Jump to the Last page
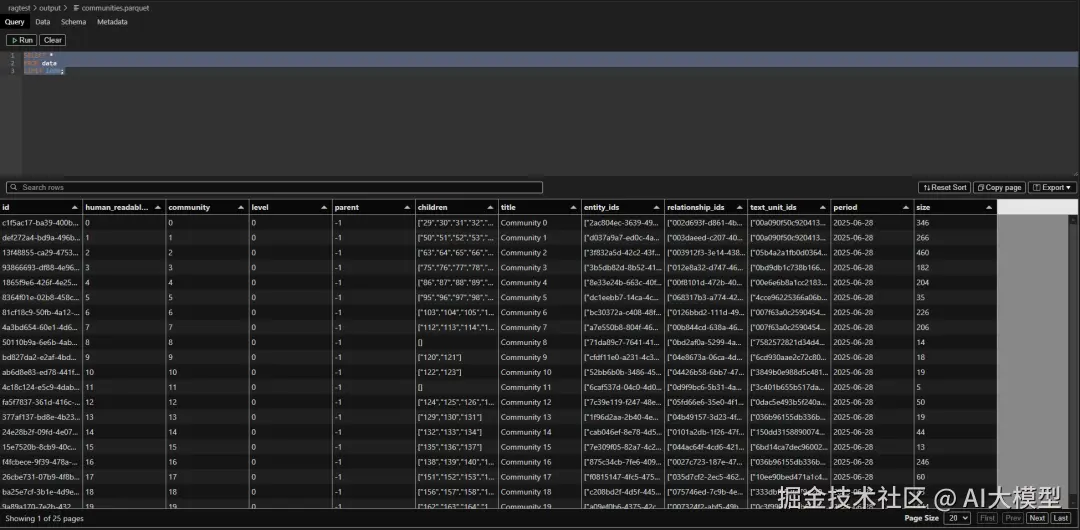Viewport: 1080px width, 530px height. pyautogui.click(x=1061, y=518)
